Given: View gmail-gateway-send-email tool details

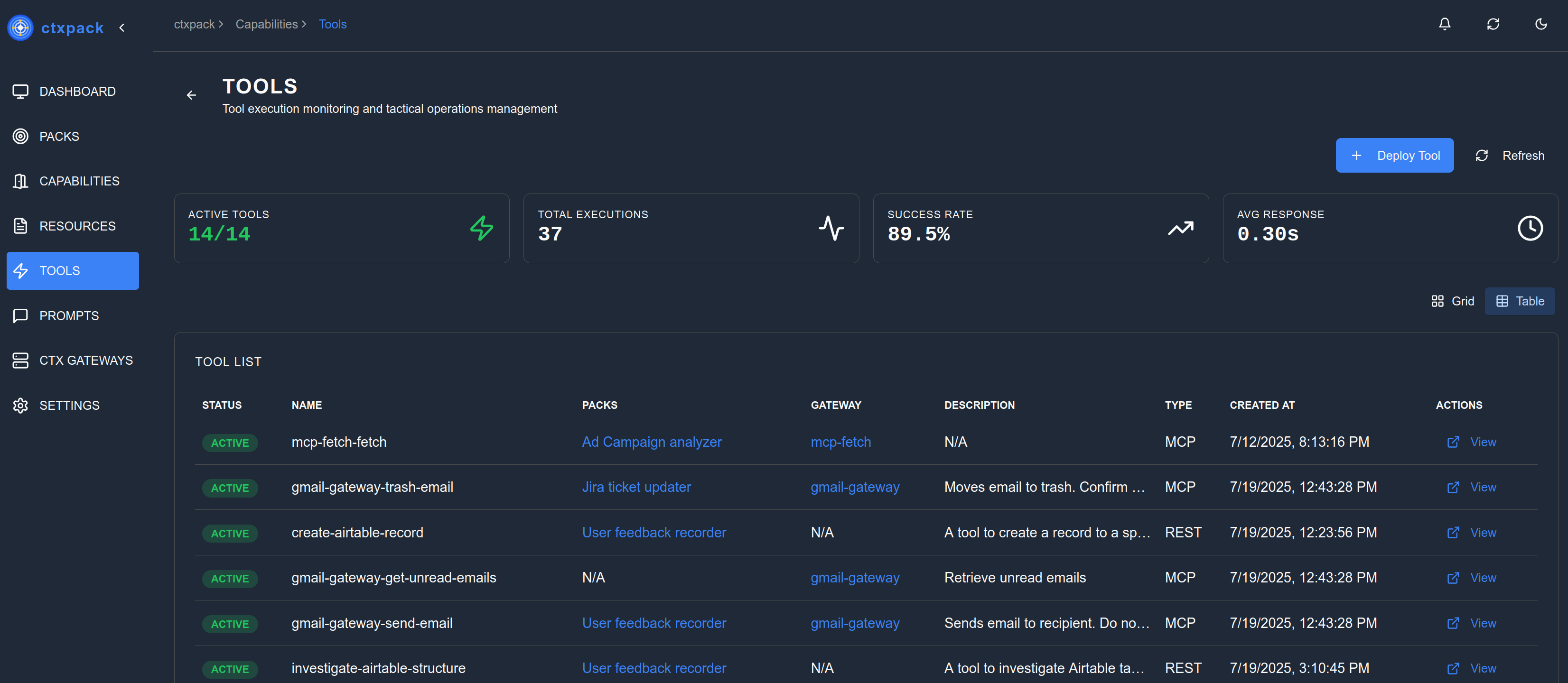Looking at the screenshot, I should [x=1471, y=623].
